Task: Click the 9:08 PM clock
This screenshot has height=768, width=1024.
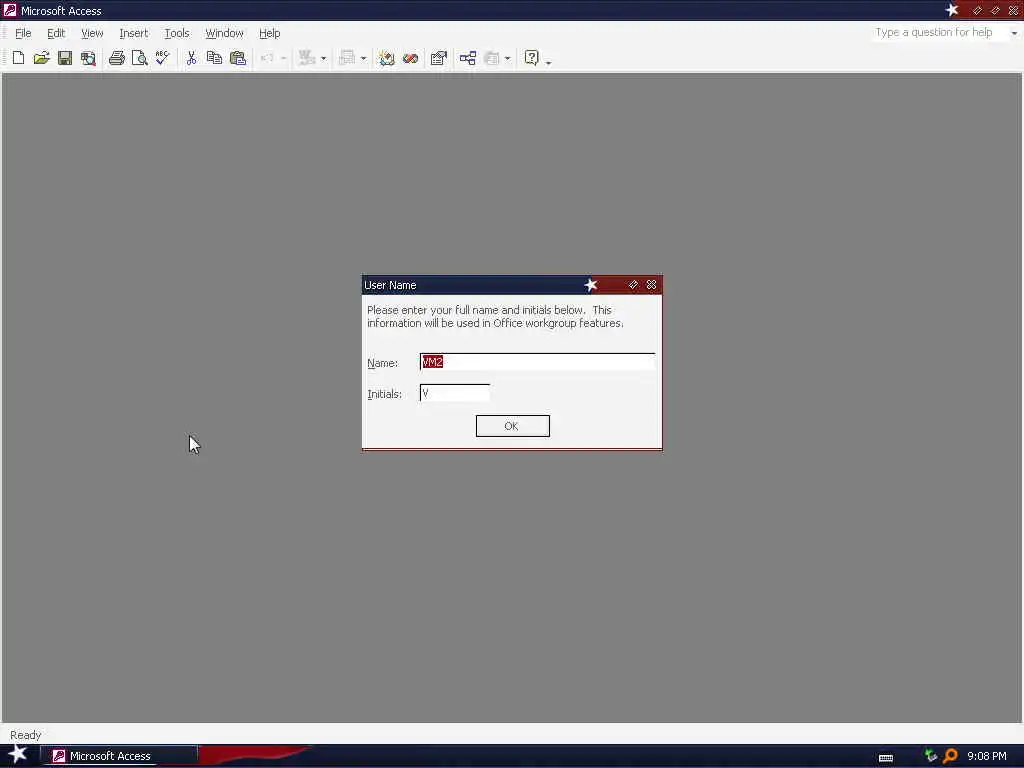Action: [987, 756]
